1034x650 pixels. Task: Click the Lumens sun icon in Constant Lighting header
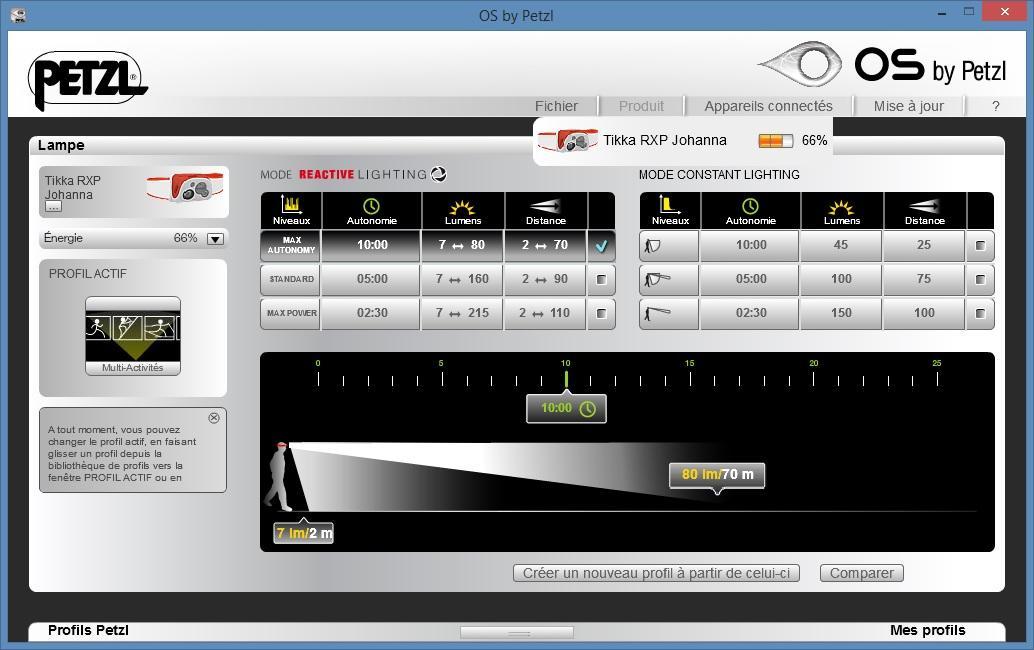tap(841, 206)
